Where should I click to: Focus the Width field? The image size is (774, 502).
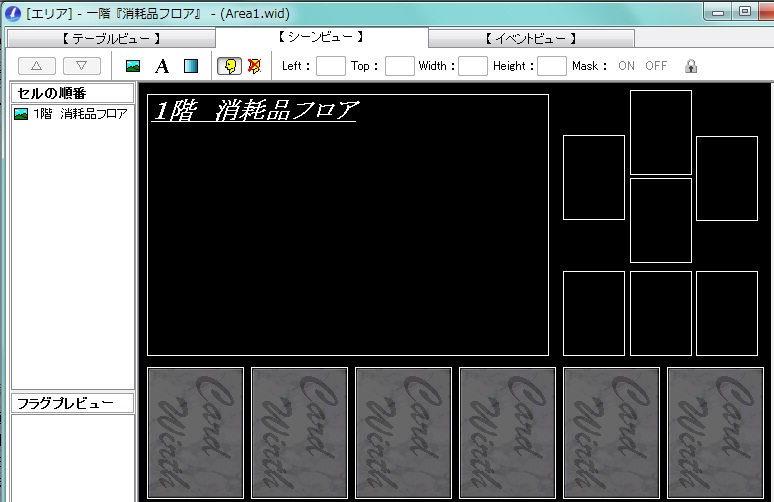pos(472,66)
